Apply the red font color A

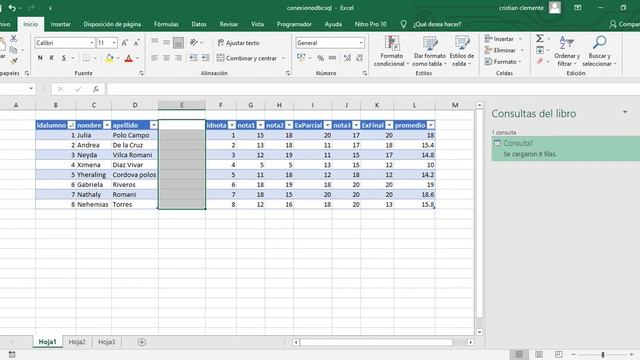click(x=128, y=58)
